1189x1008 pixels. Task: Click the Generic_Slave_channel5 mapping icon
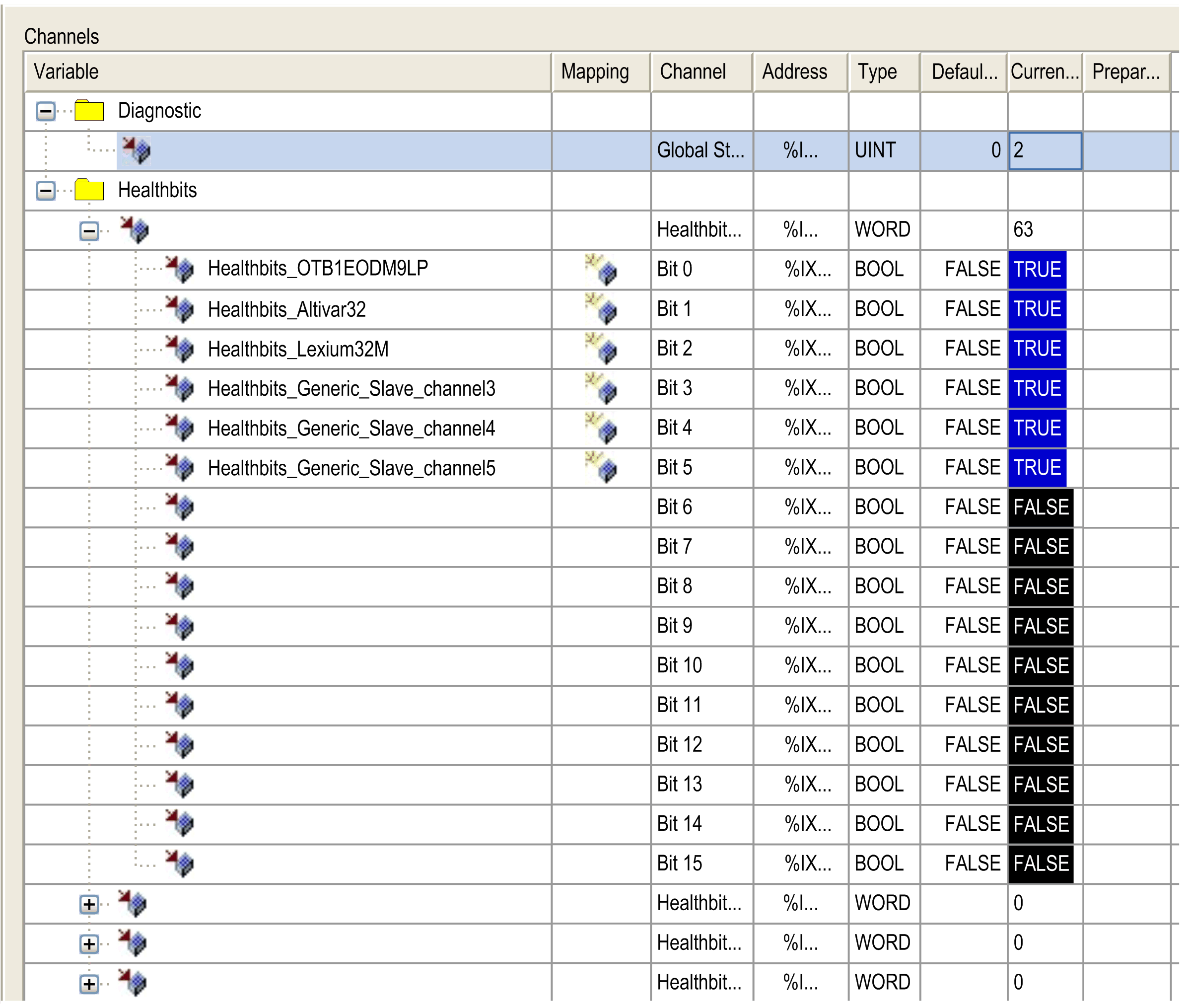click(601, 467)
